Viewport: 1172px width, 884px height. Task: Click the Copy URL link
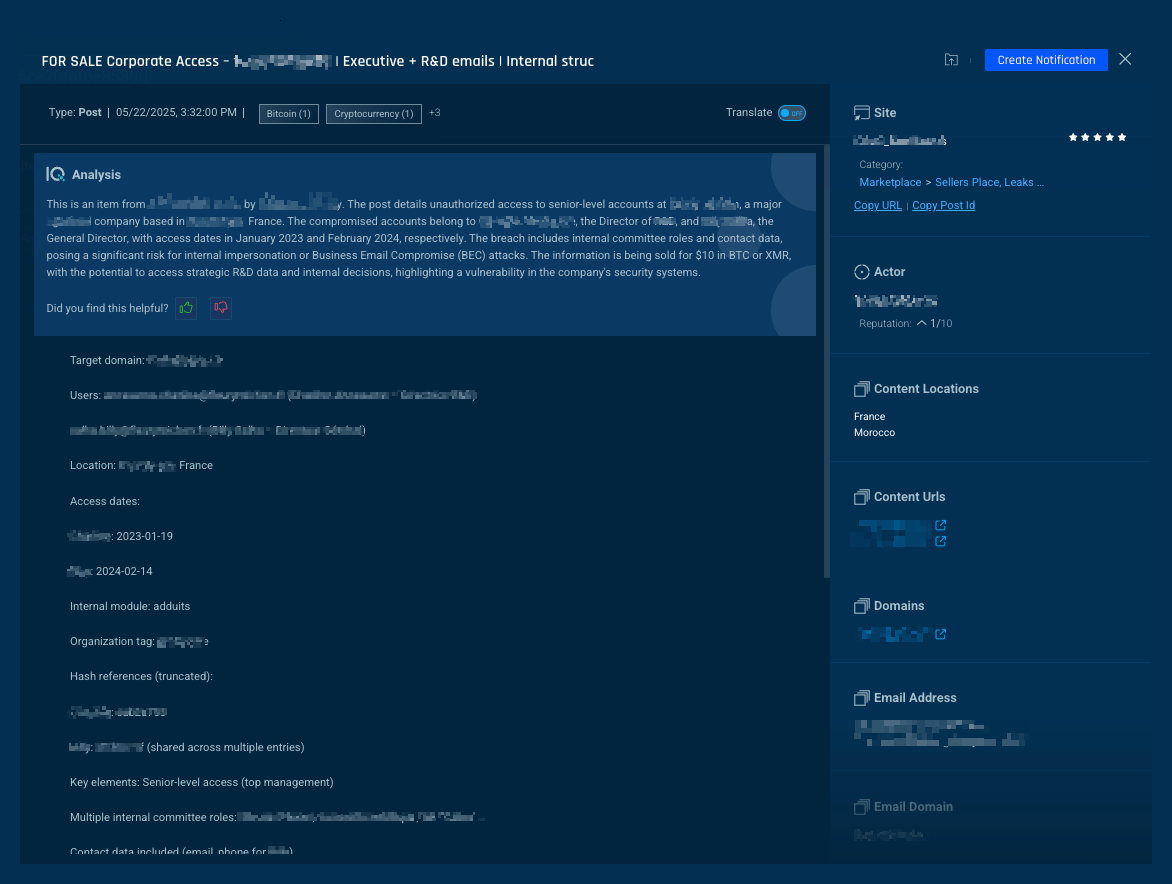pyautogui.click(x=877, y=206)
